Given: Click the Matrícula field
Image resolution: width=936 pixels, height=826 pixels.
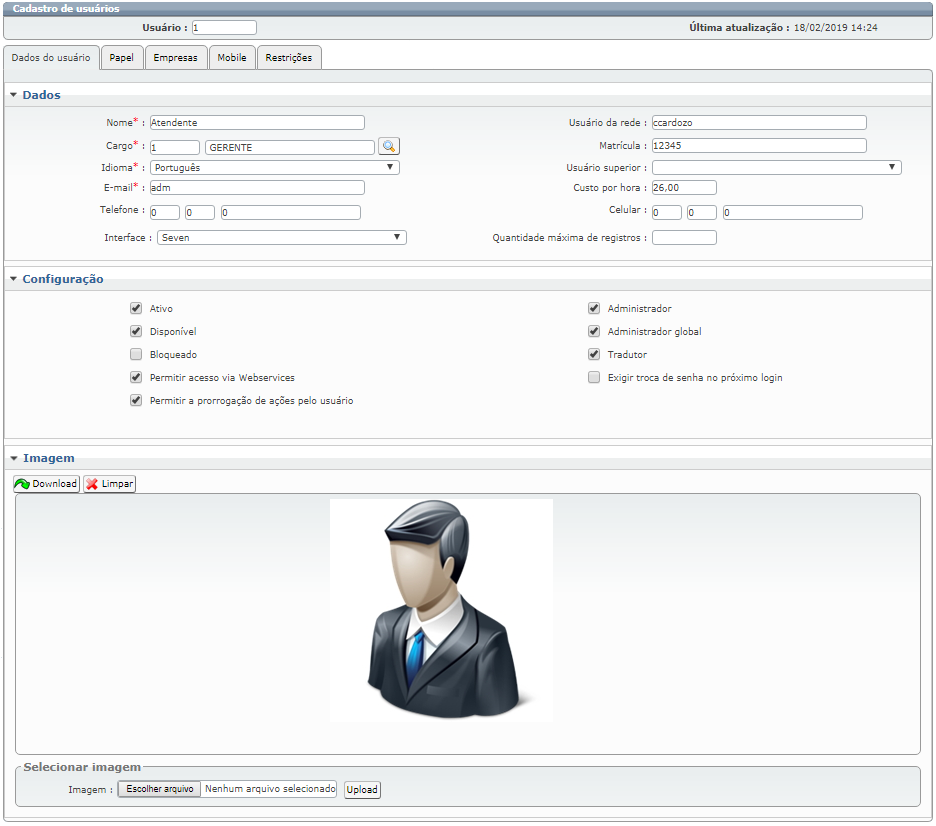Looking at the screenshot, I should pyautogui.click(x=759, y=145).
